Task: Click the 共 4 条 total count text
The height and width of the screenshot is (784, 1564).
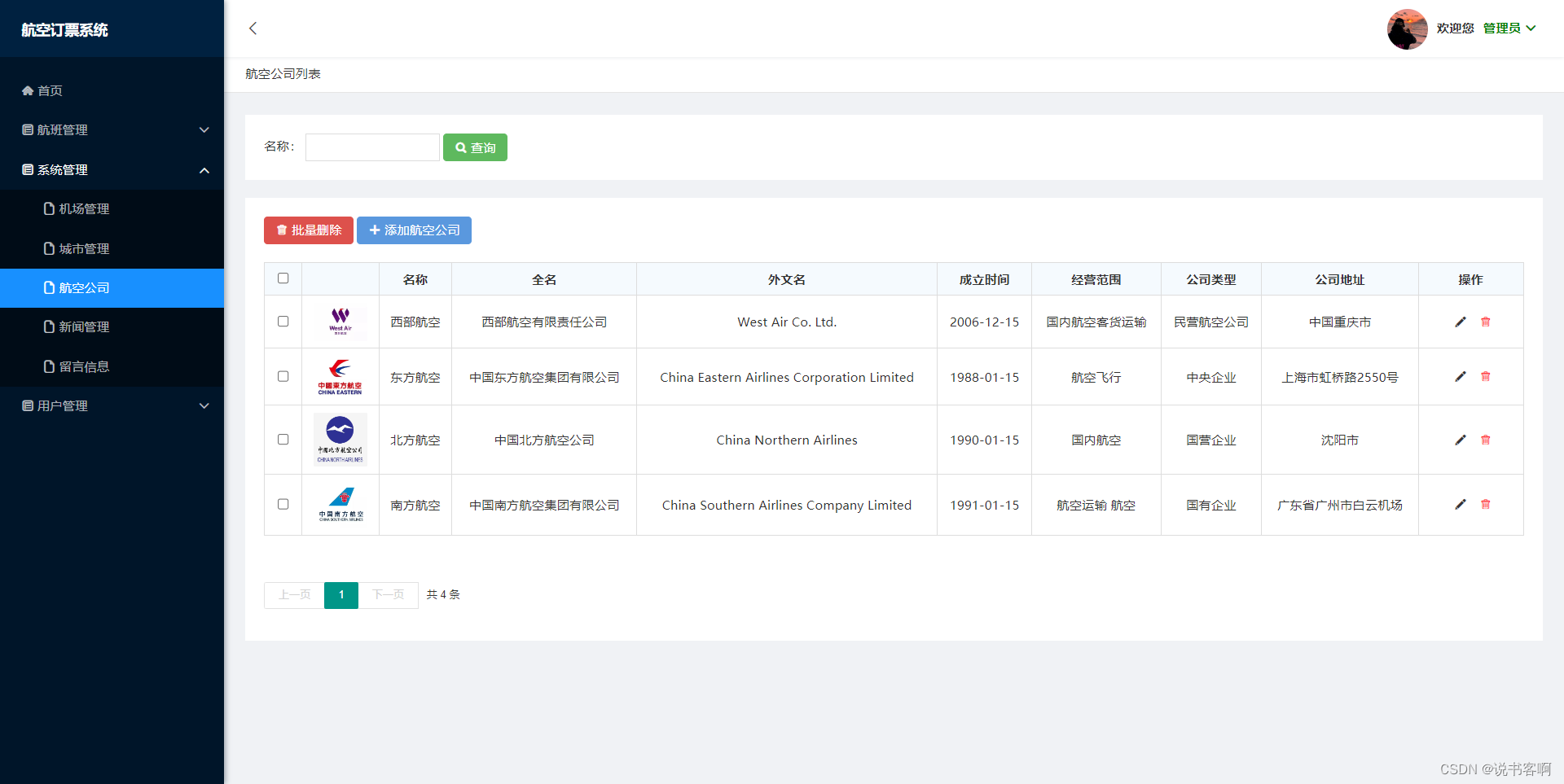Action: click(x=443, y=595)
